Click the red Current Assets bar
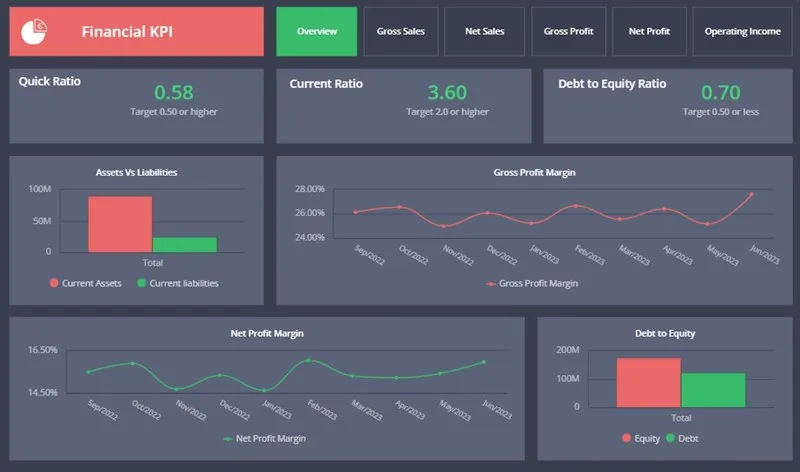This screenshot has width=800, height=472. 120,224
